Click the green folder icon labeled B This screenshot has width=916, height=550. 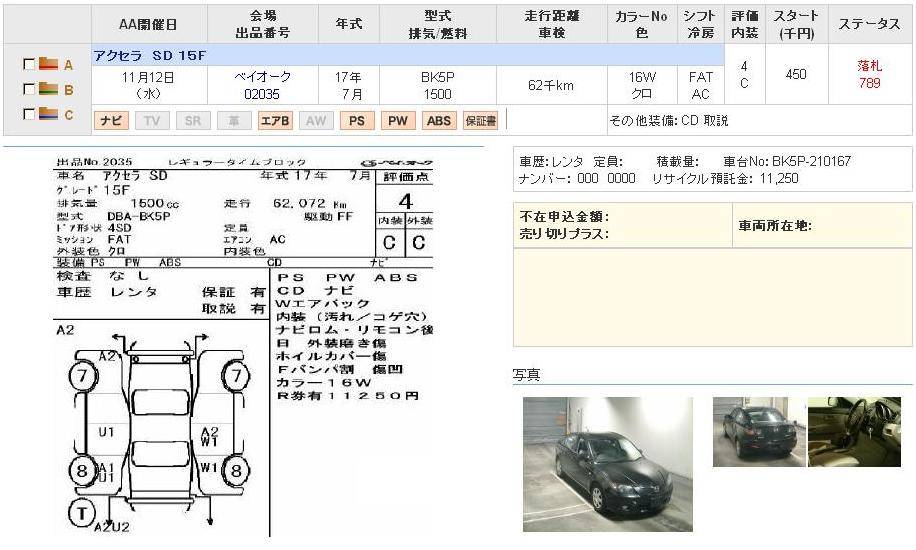[48, 89]
